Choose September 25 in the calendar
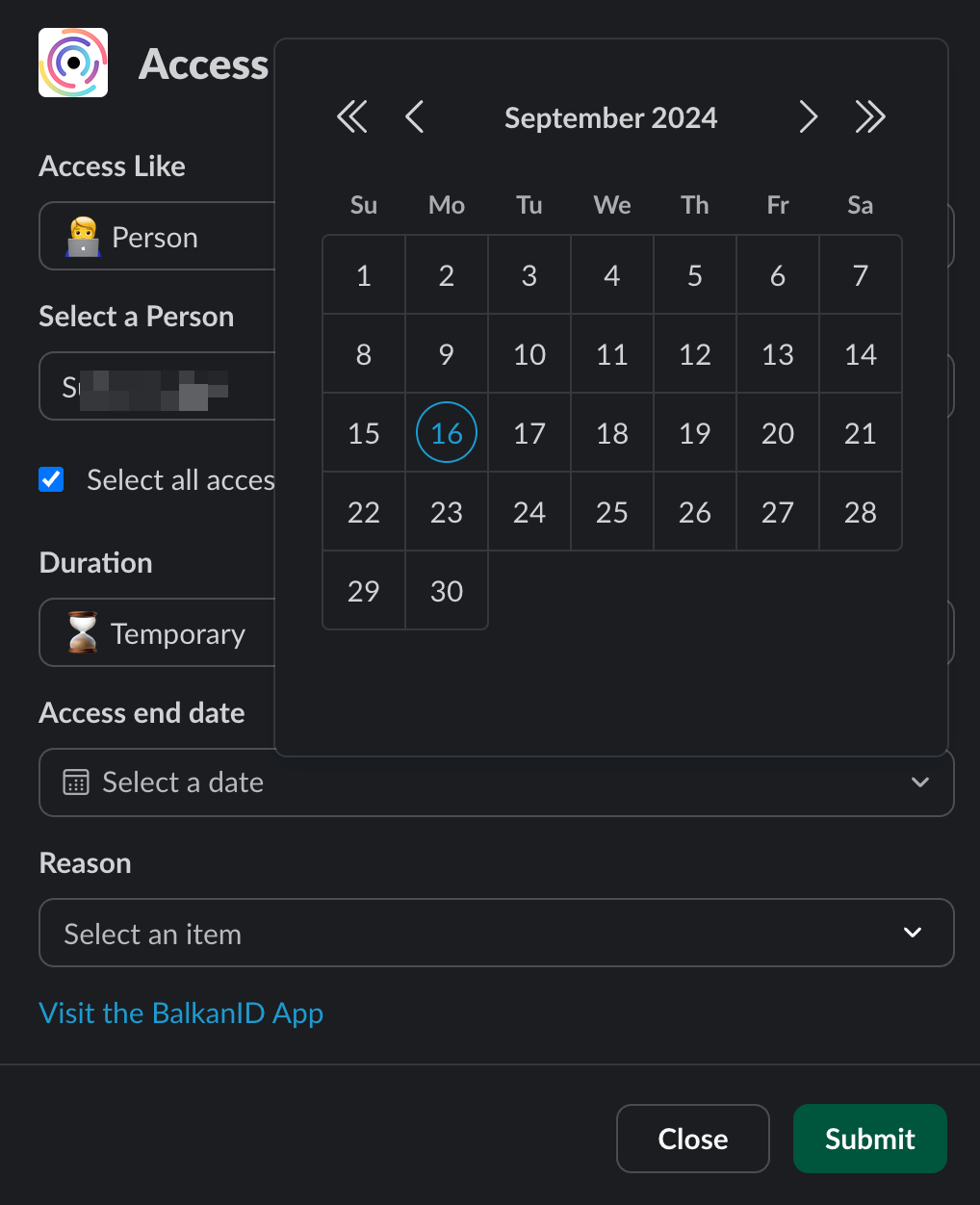980x1205 pixels. (x=612, y=512)
